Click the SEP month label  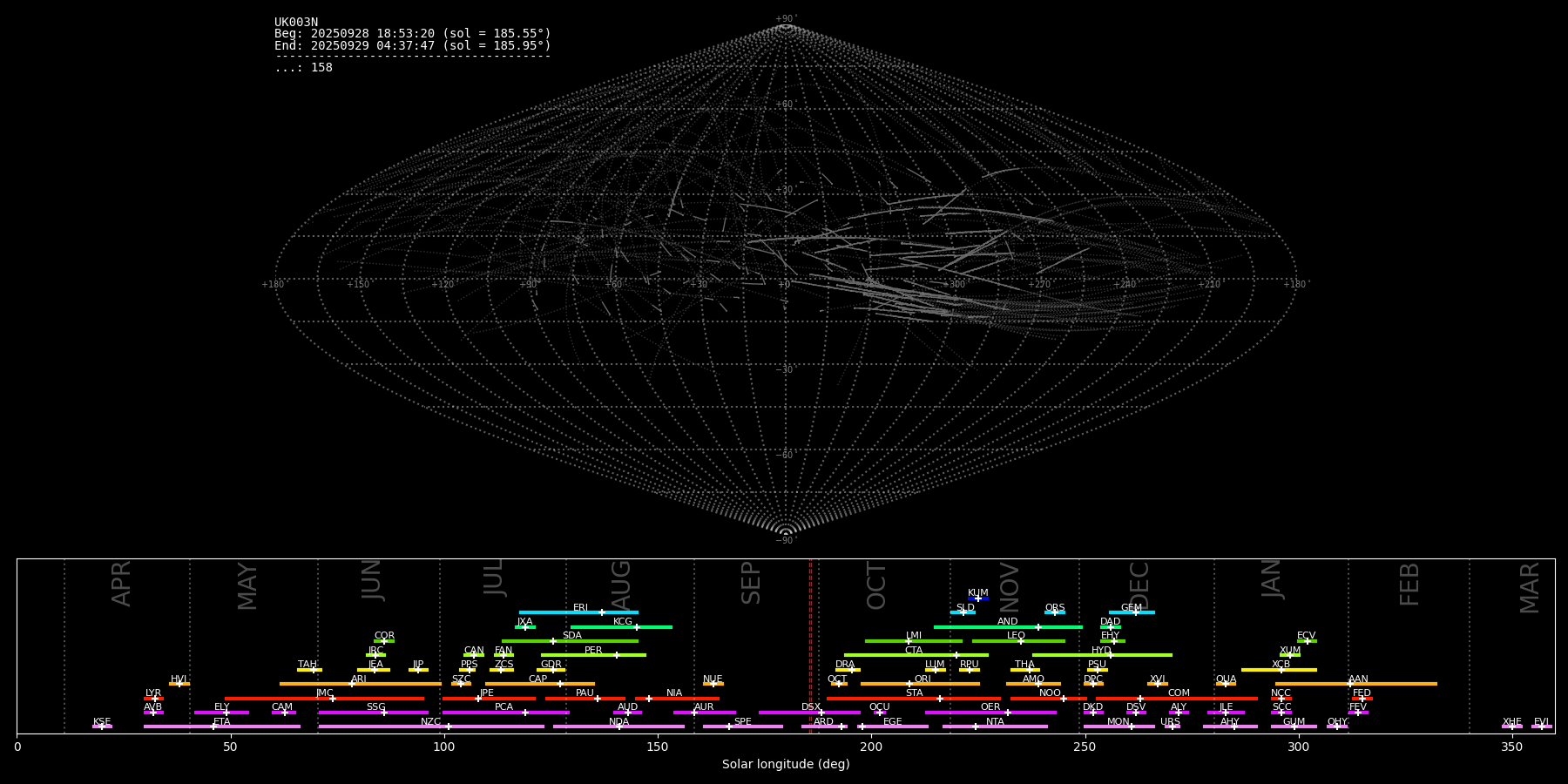pyautogui.click(x=751, y=583)
